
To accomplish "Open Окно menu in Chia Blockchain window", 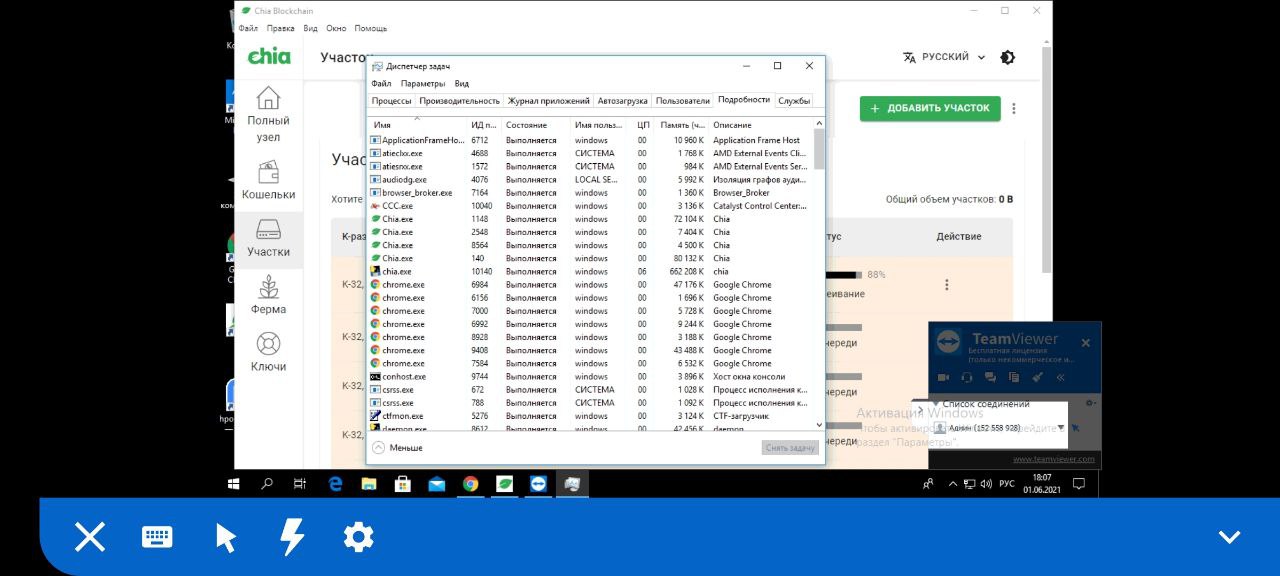I will (x=336, y=28).
